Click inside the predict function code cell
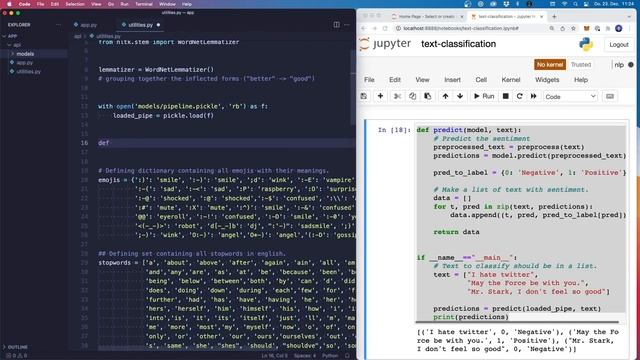Screen dimensions: 640x360 [521, 223]
